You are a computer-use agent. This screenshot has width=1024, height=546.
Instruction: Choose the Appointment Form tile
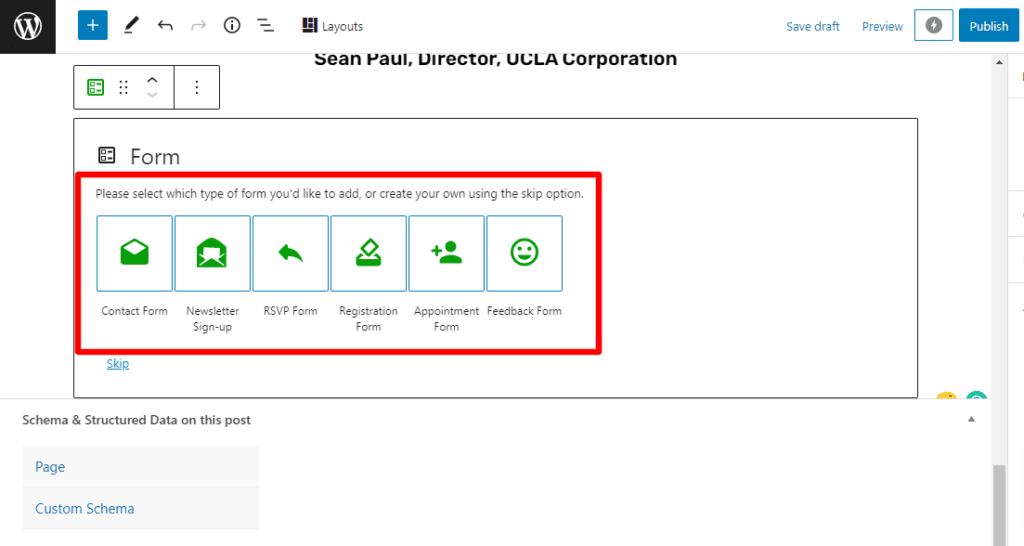click(447, 253)
